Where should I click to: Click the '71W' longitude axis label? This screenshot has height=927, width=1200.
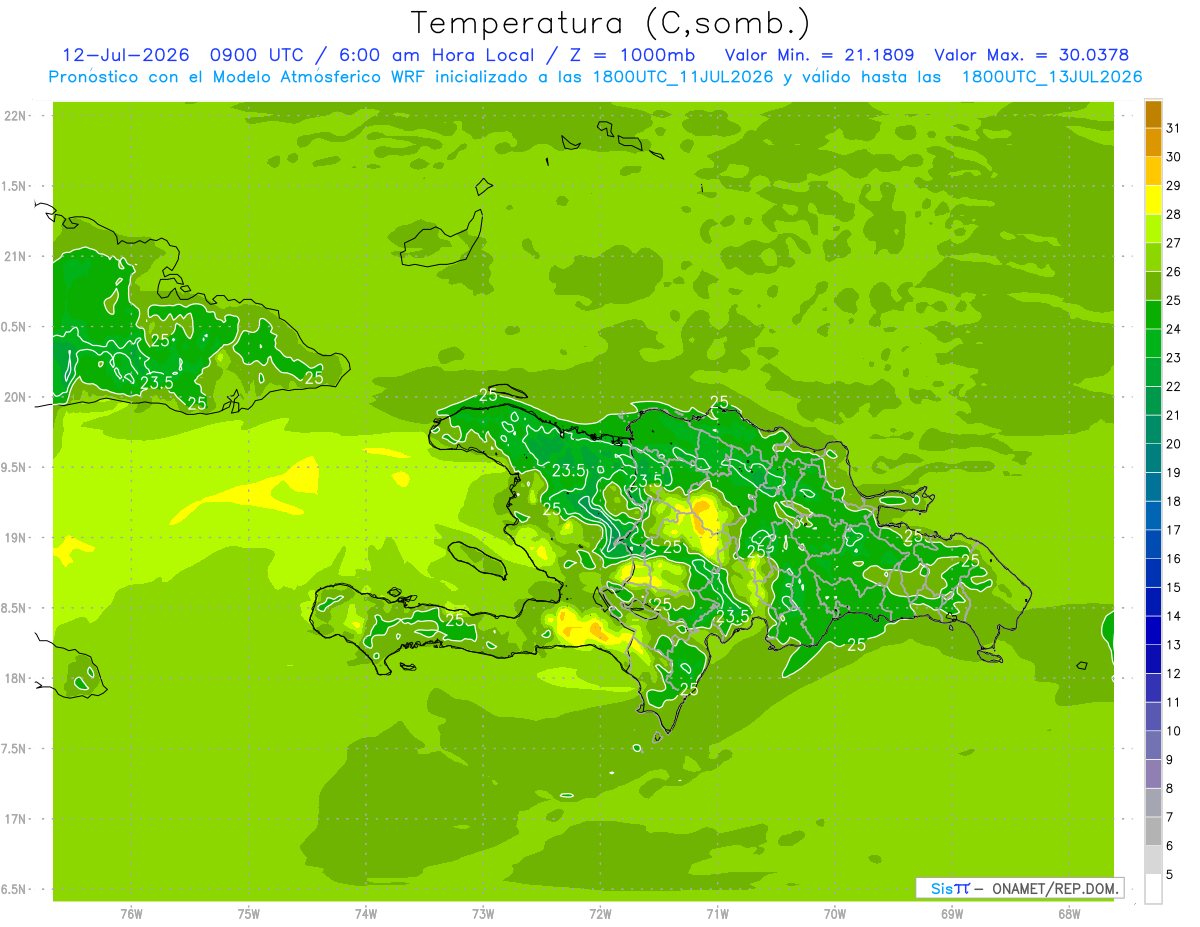[717, 914]
